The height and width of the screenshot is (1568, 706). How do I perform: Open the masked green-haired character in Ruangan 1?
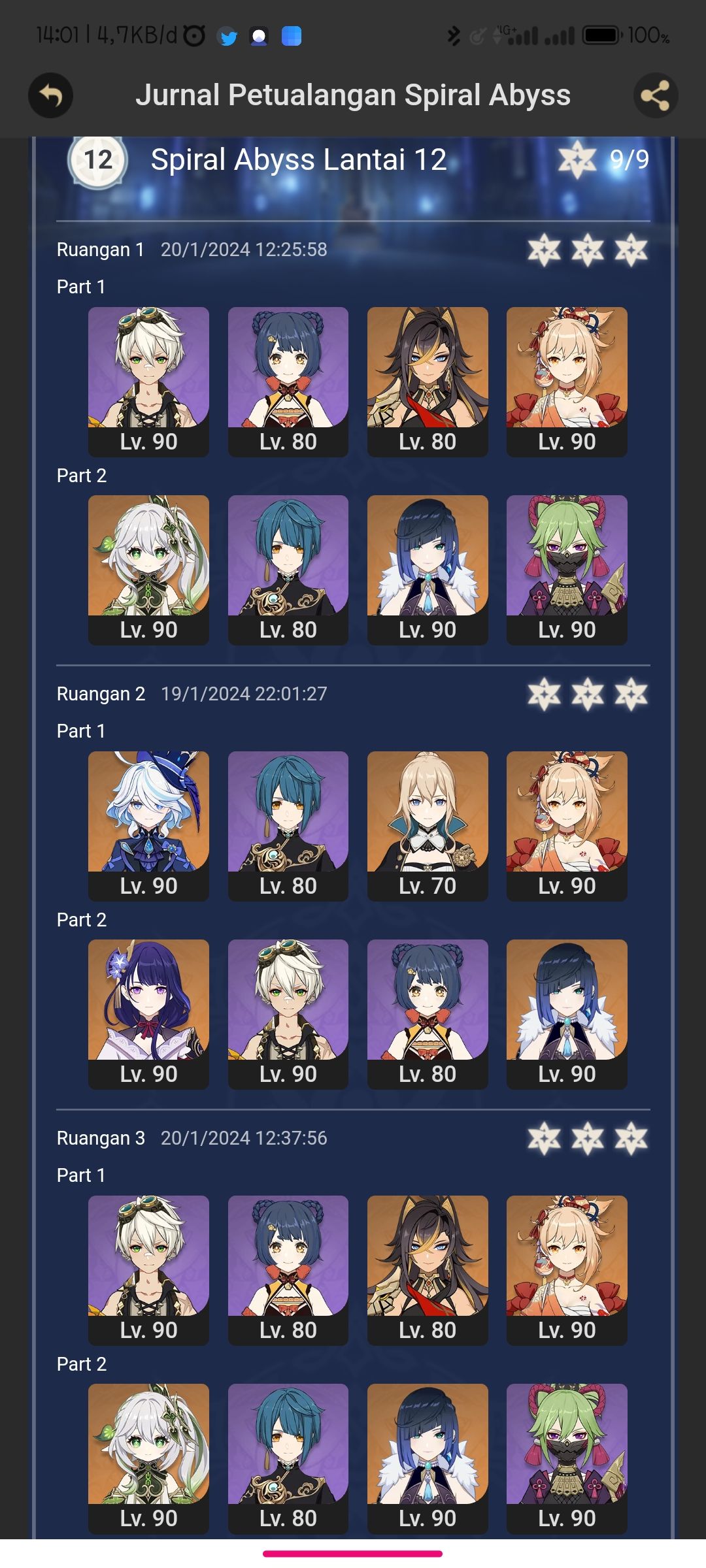pos(567,570)
